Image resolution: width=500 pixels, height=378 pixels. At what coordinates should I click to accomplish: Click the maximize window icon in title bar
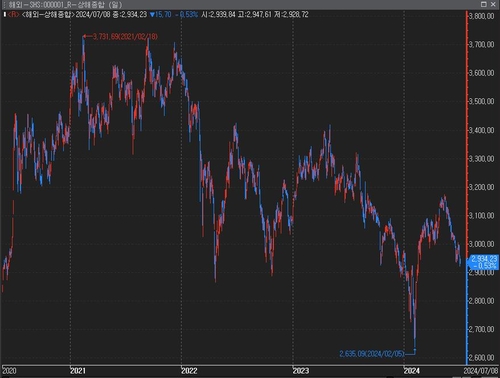click(x=484, y=4)
